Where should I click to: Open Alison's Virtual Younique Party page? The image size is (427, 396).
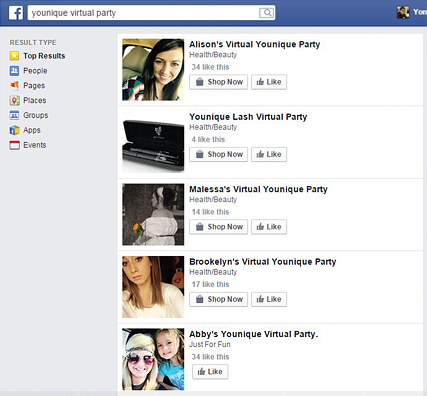[254, 44]
